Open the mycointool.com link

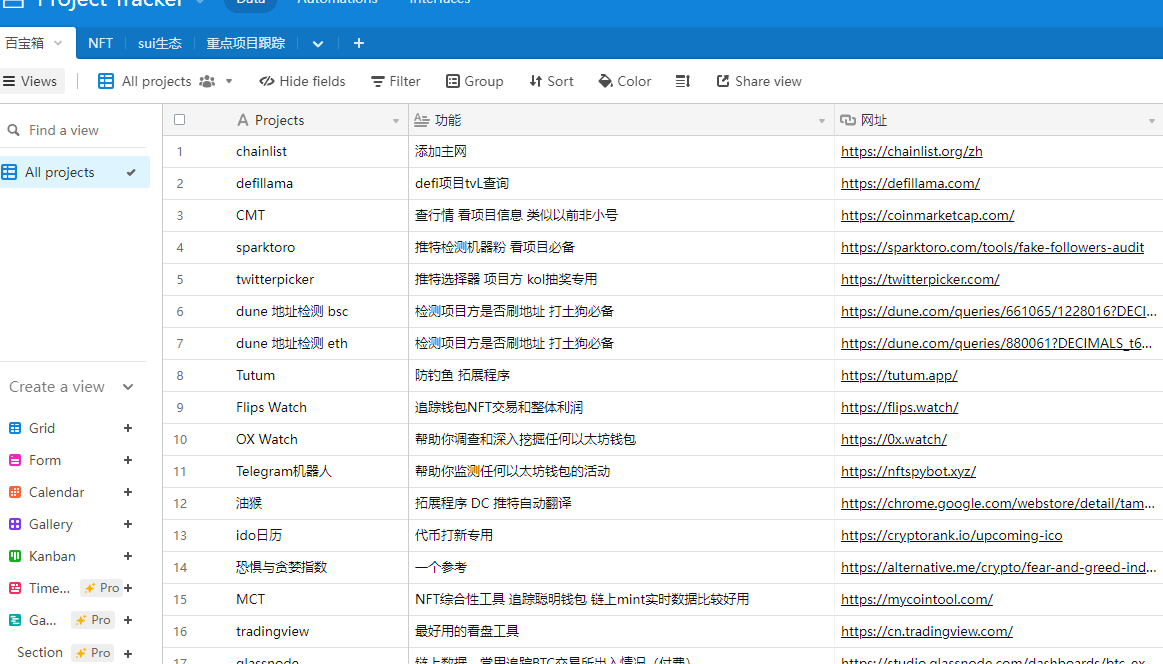coord(917,599)
